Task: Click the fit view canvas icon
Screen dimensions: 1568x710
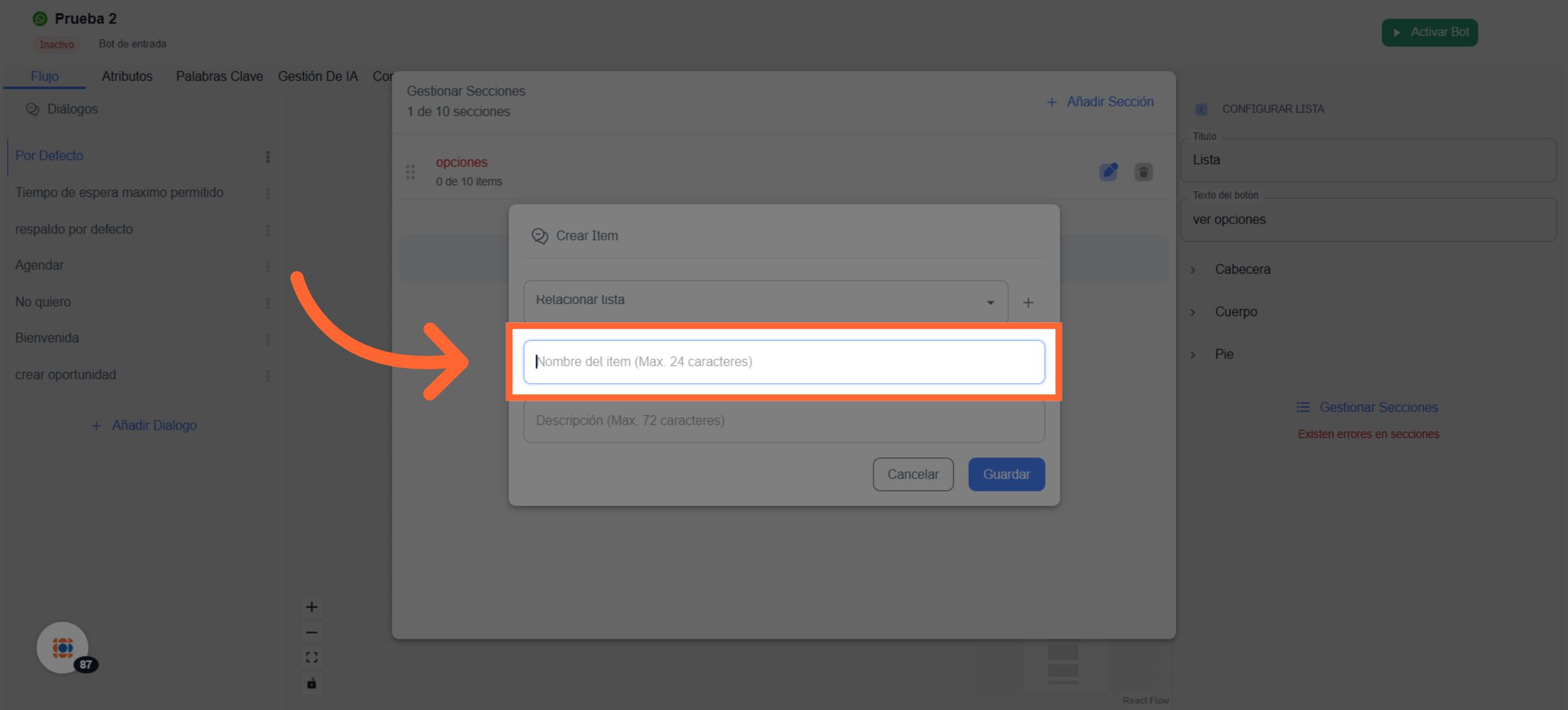Action: click(x=312, y=658)
